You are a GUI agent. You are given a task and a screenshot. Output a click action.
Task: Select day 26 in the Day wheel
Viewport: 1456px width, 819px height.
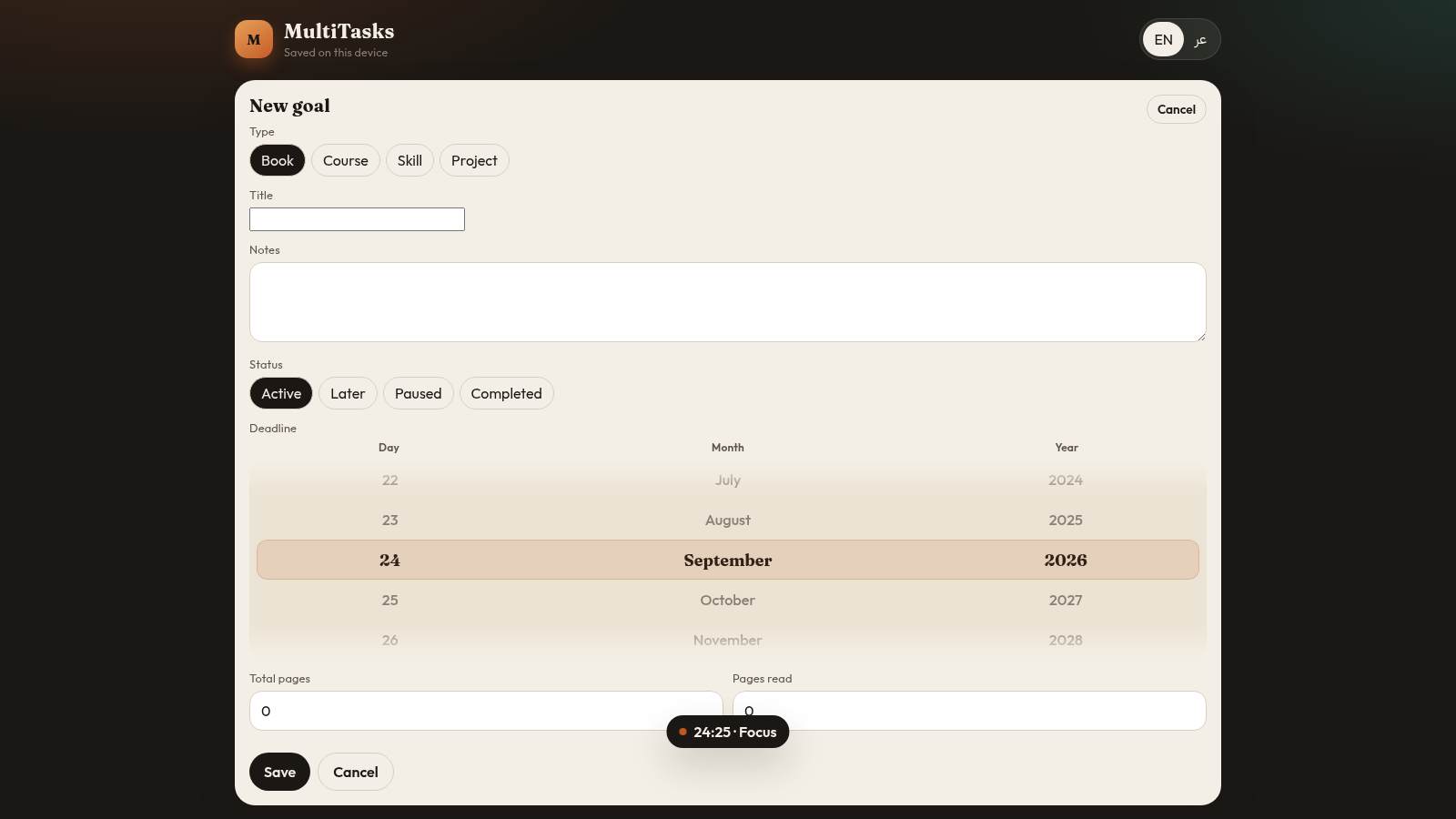[389, 641]
